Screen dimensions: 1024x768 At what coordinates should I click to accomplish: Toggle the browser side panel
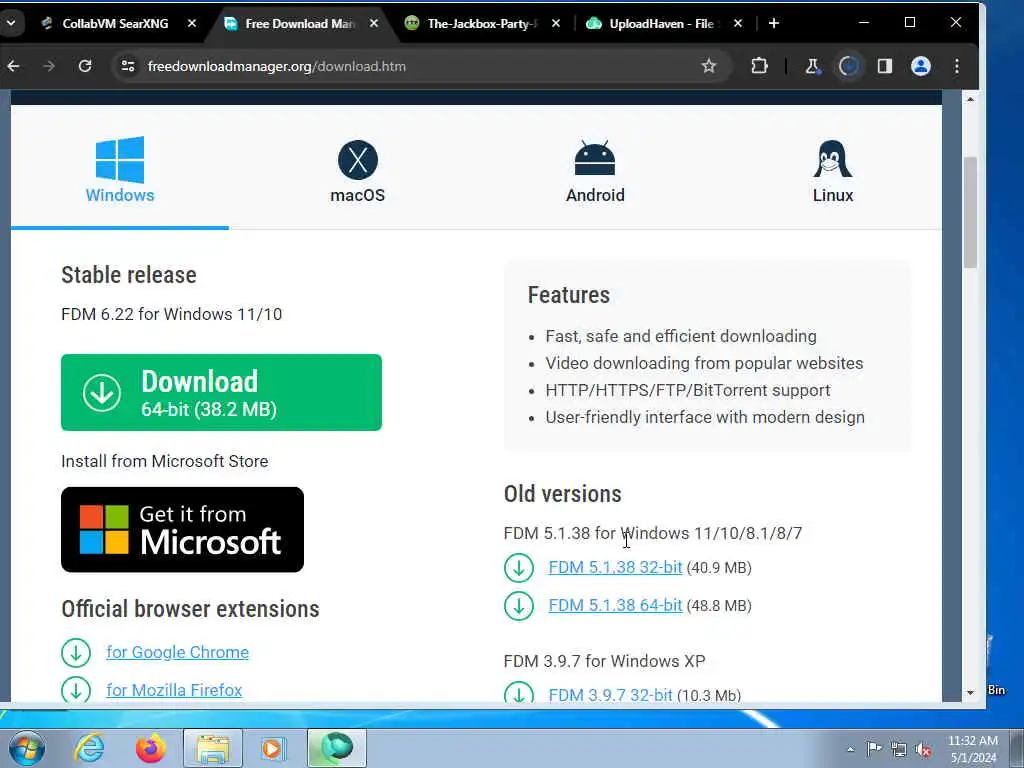tap(885, 66)
